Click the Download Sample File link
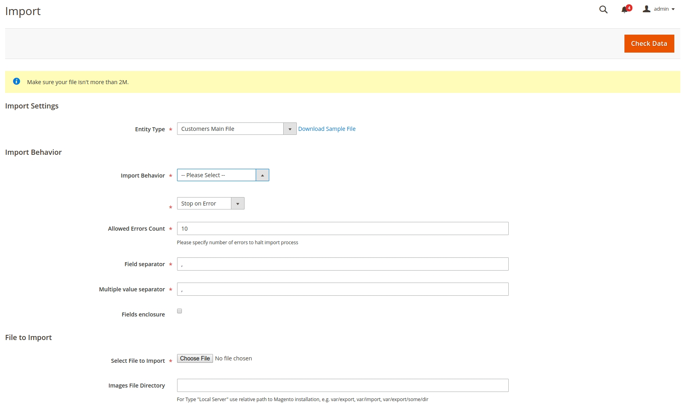685x413 pixels. point(327,129)
